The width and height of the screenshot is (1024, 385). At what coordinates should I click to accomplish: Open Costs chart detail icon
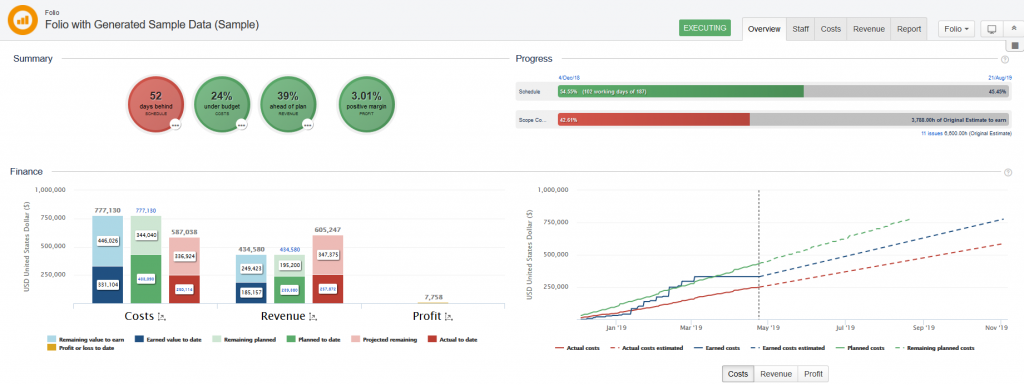tap(161, 317)
